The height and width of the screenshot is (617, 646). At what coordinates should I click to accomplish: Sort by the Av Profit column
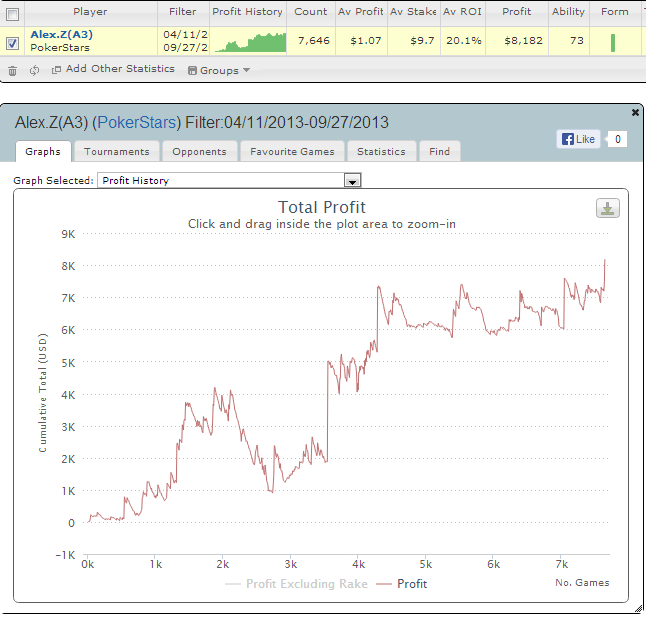(x=361, y=12)
